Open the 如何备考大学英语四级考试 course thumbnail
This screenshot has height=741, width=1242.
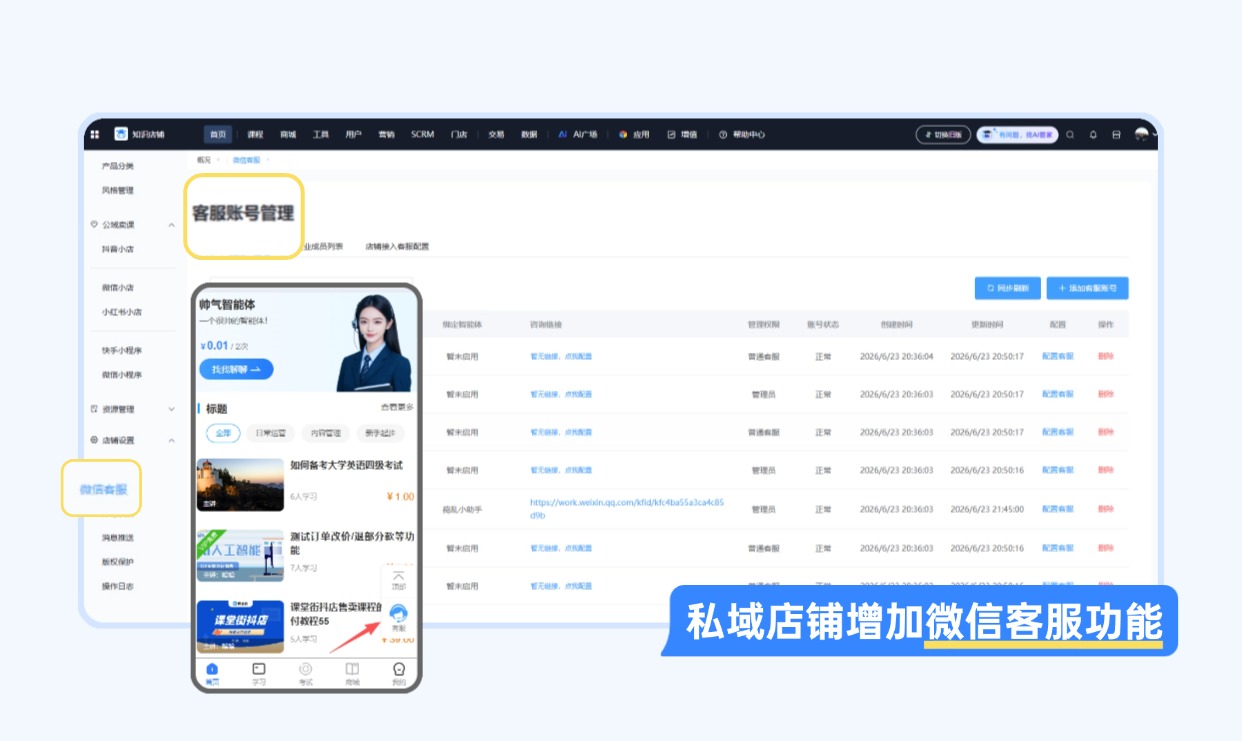(240, 485)
